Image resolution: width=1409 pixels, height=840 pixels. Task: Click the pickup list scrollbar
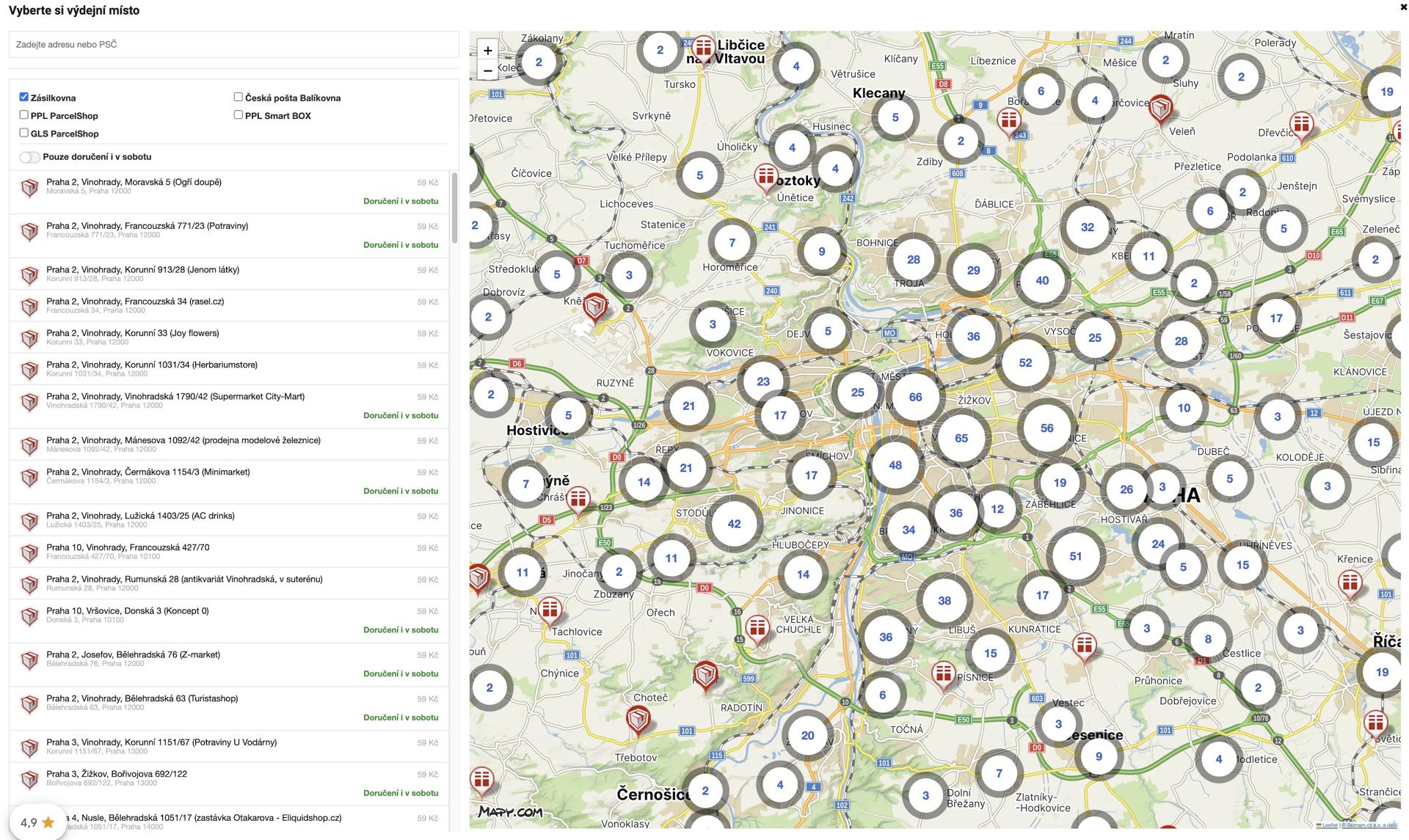(454, 209)
